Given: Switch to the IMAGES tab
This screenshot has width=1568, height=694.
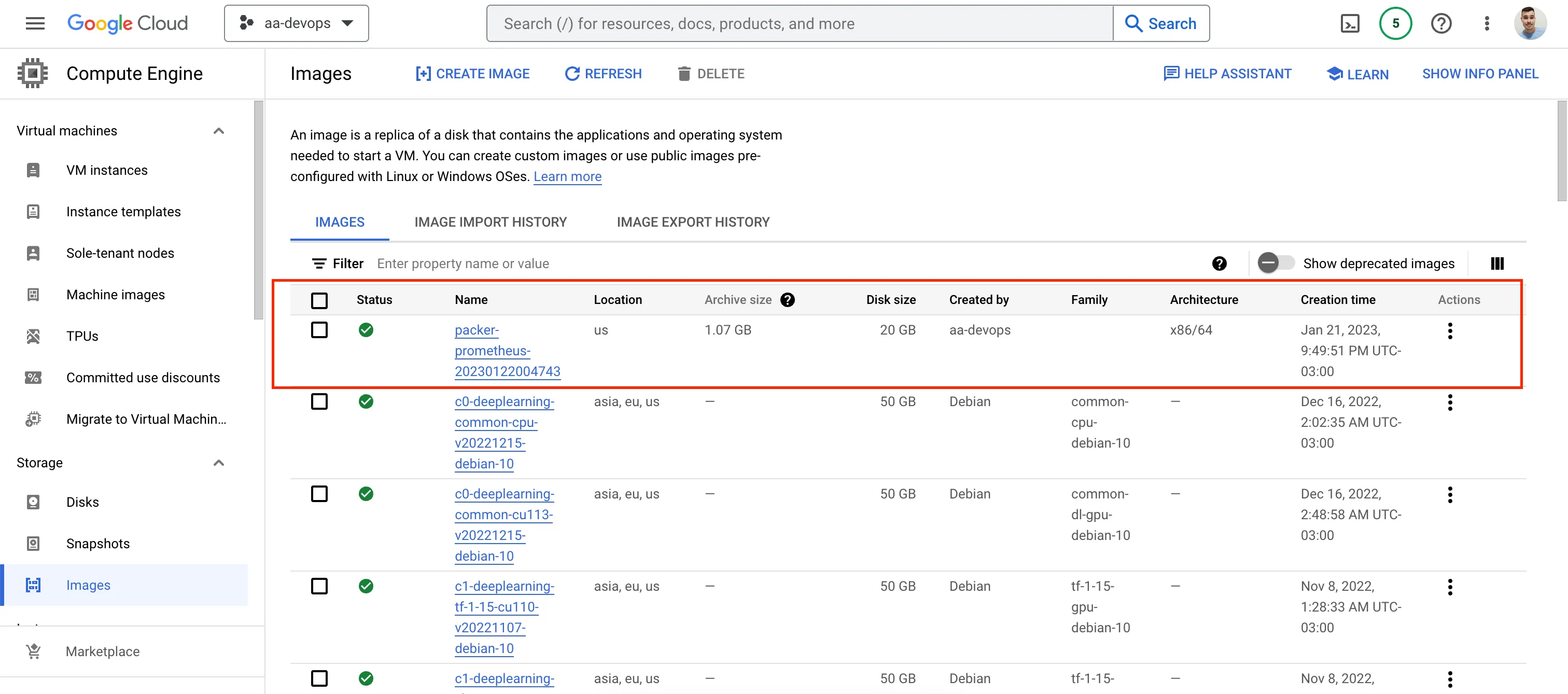Looking at the screenshot, I should (x=340, y=222).
